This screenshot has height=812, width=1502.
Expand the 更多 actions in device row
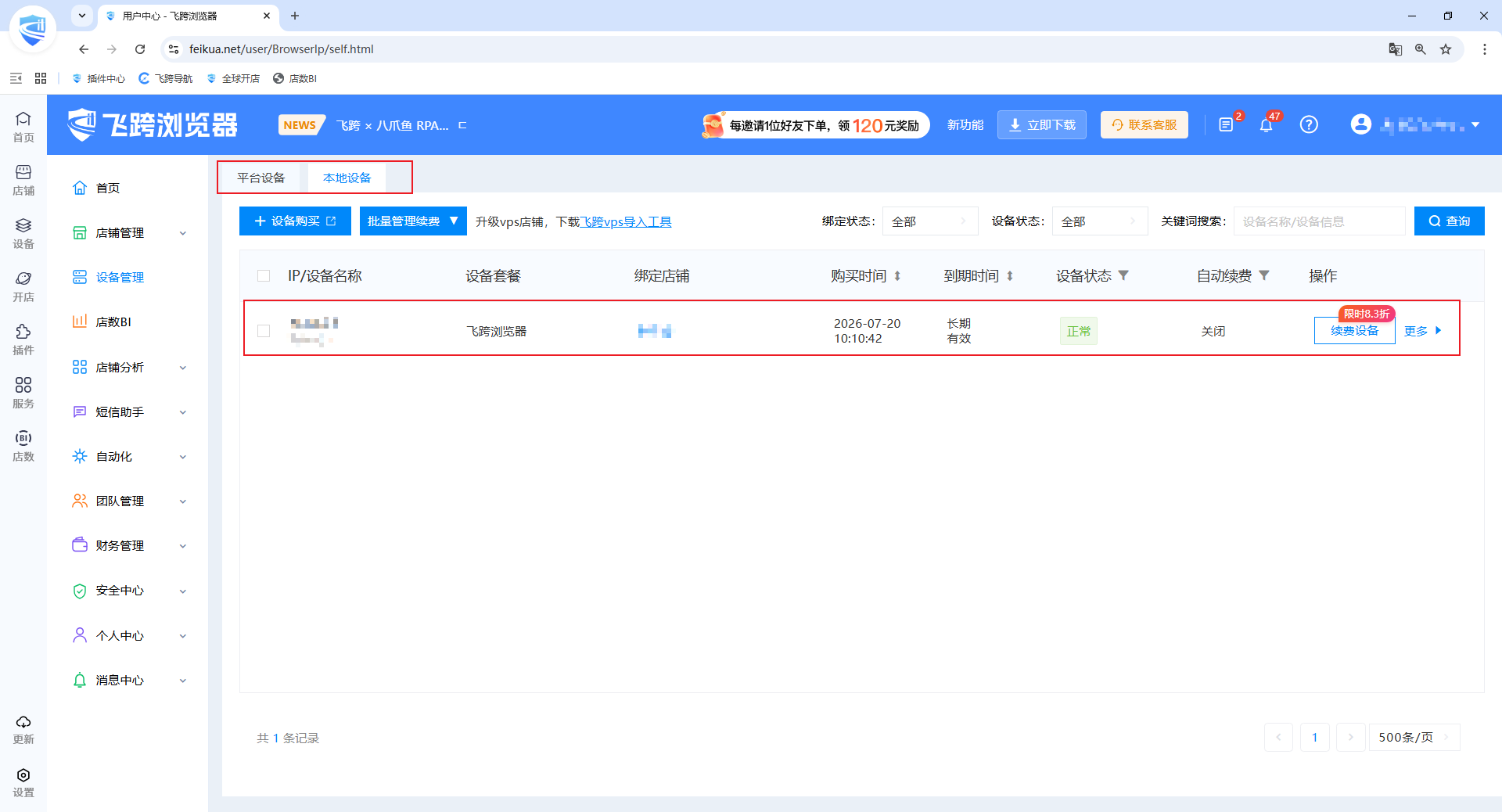[x=1422, y=331]
